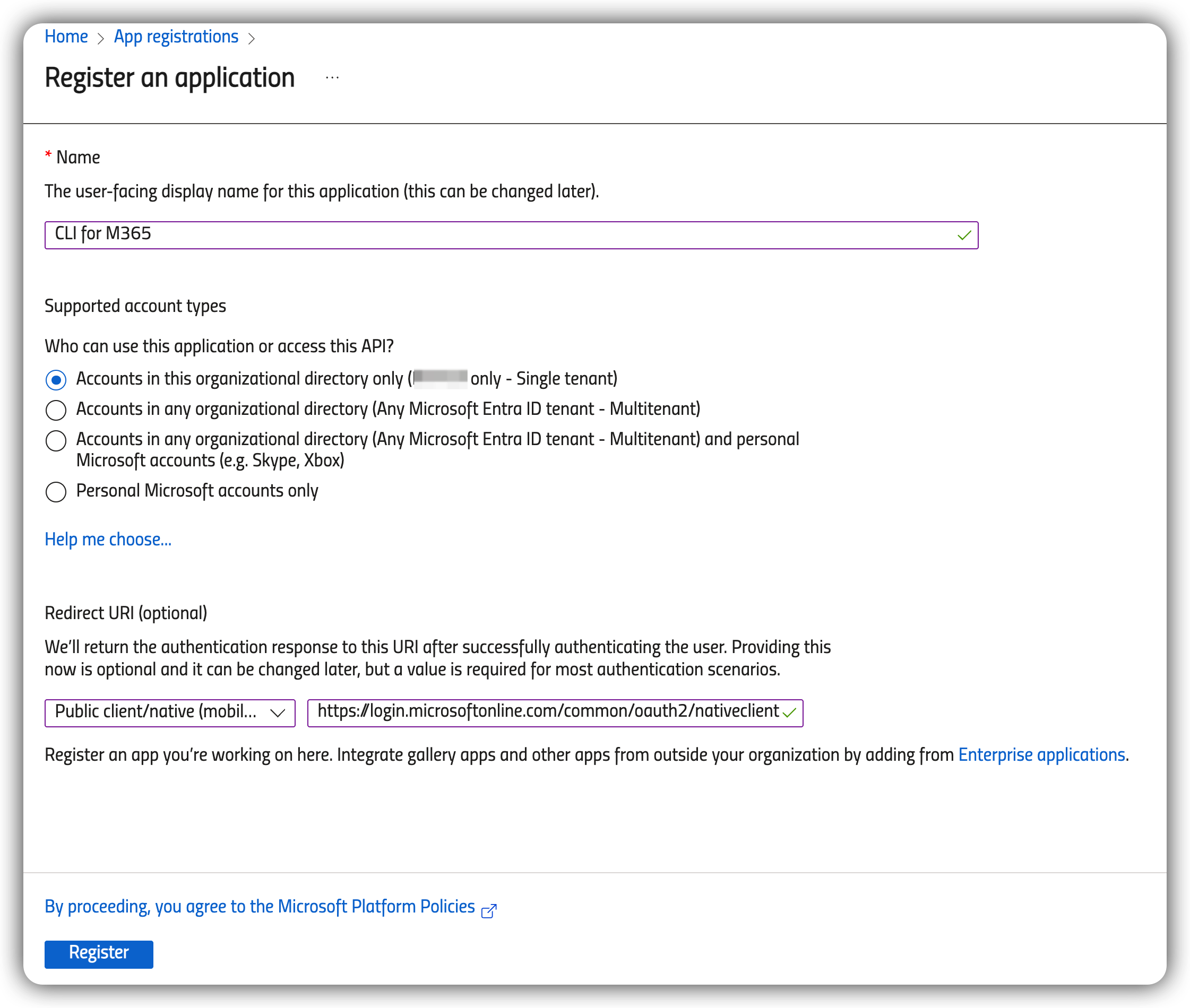Click the green checkmark in Name field
1190x1008 pixels.
(x=964, y=236)
